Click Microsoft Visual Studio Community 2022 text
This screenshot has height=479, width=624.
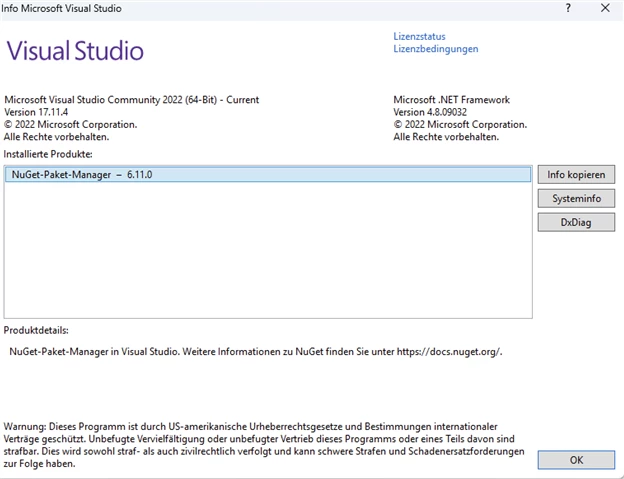[131, 100]
